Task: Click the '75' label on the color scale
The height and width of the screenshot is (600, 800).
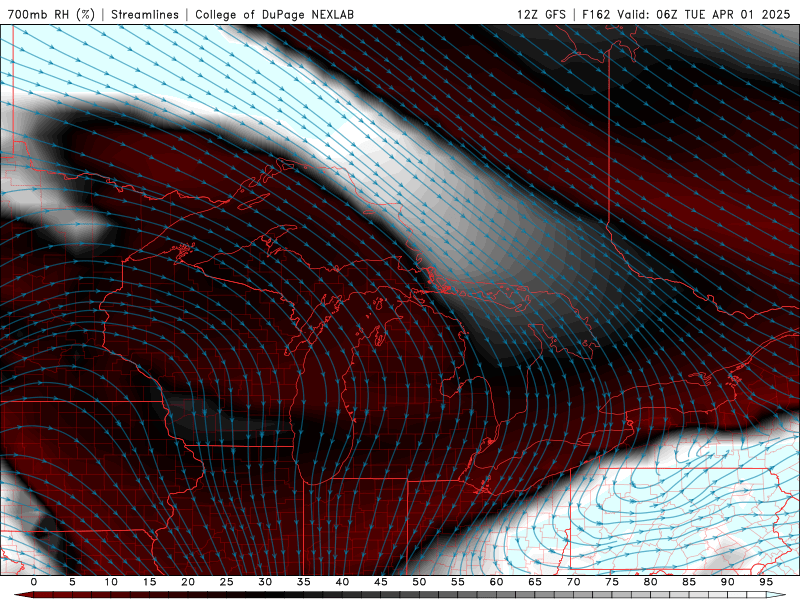Action: (x=612, y=582)
